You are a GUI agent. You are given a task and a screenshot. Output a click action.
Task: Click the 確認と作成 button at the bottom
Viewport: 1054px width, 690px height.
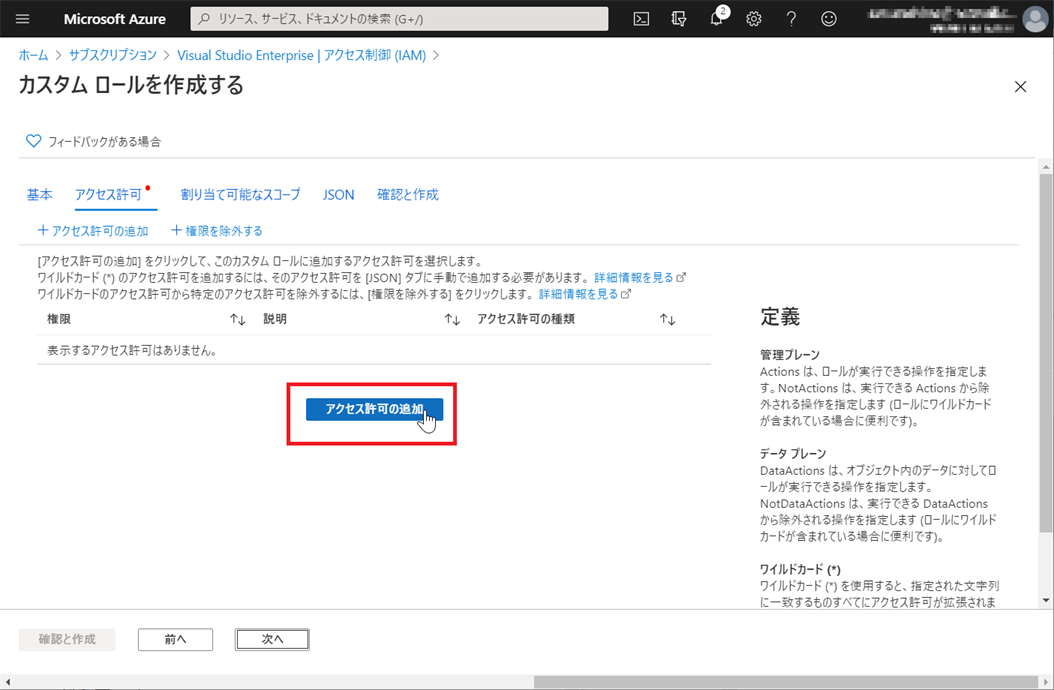pyautogui.click(x=67, y=639)
